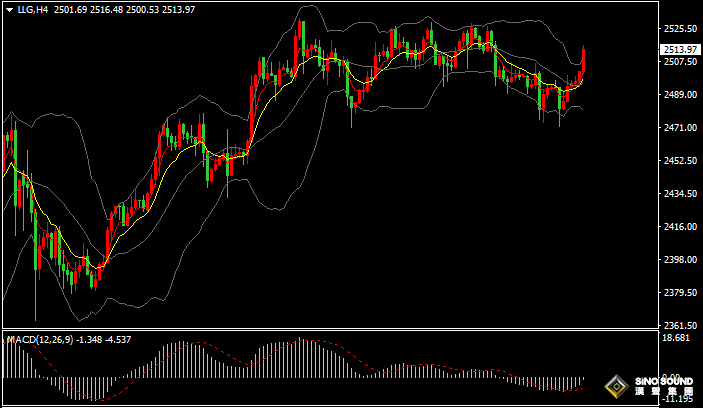Click the high price 2516.48 in header
Viewport: 703px width, 408px height.
point(105,9)
